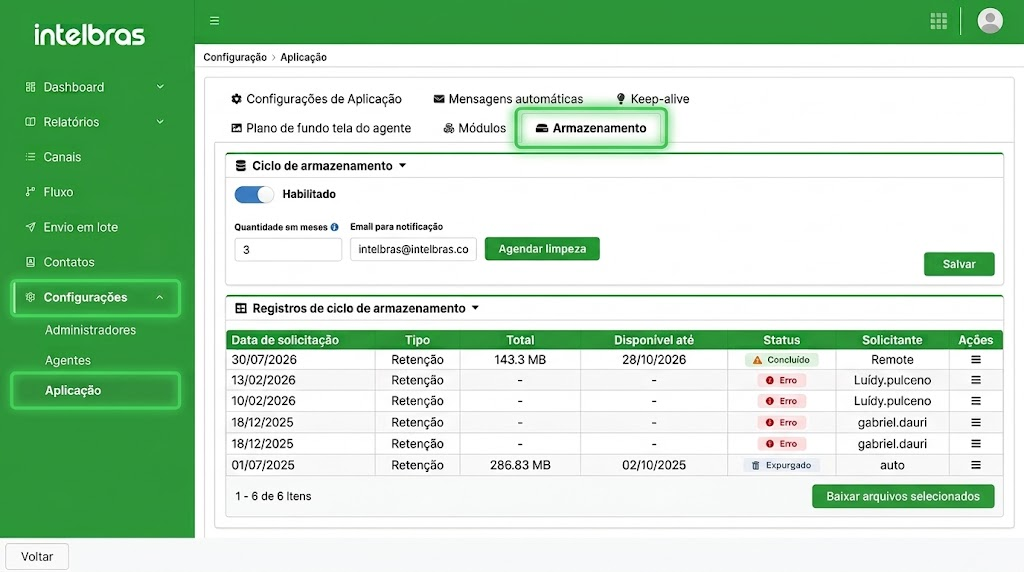Click the Salvar button
The image size is (1024, 572).
[x=959, y=264]
